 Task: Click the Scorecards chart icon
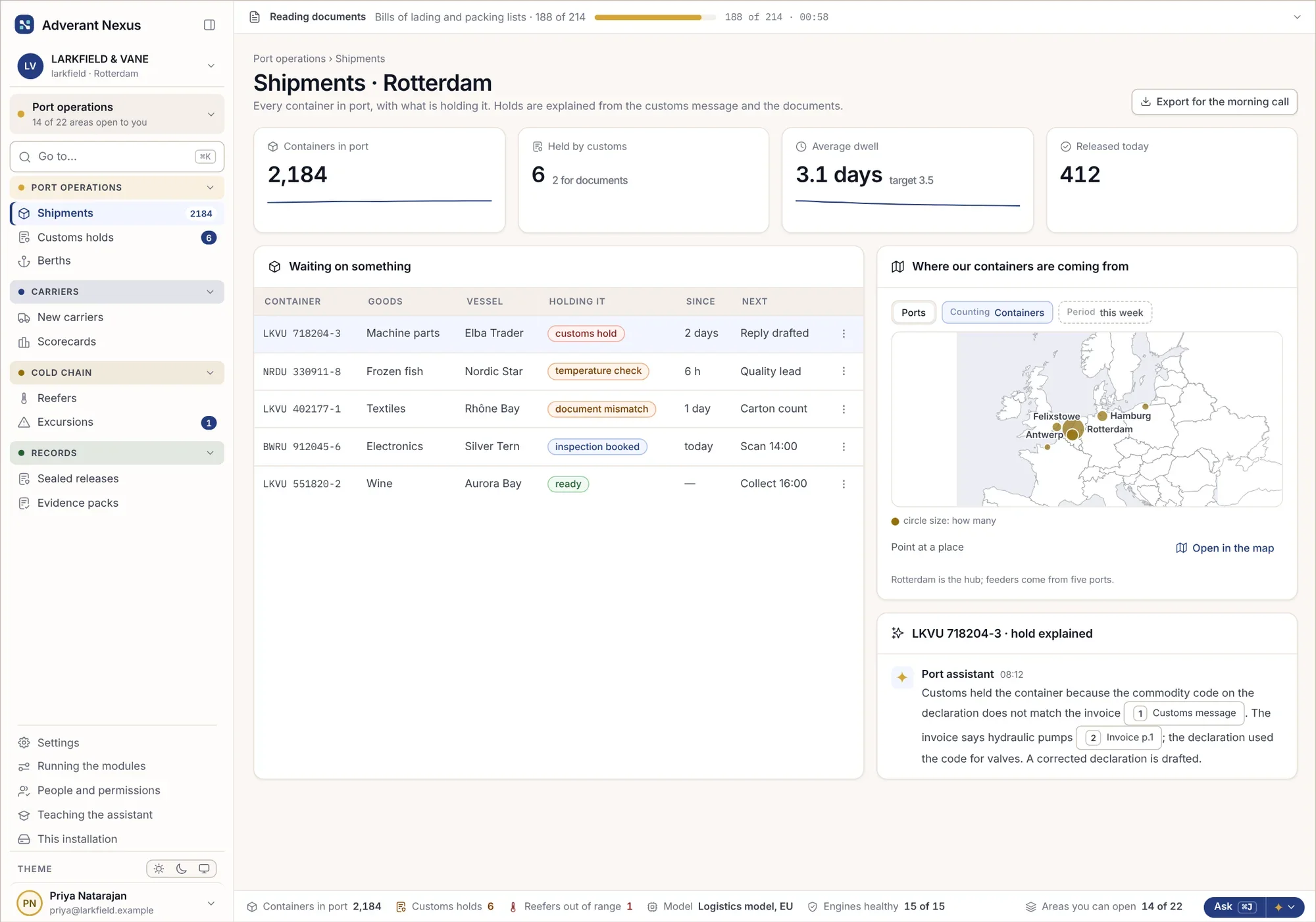click(x=24, y=342)
